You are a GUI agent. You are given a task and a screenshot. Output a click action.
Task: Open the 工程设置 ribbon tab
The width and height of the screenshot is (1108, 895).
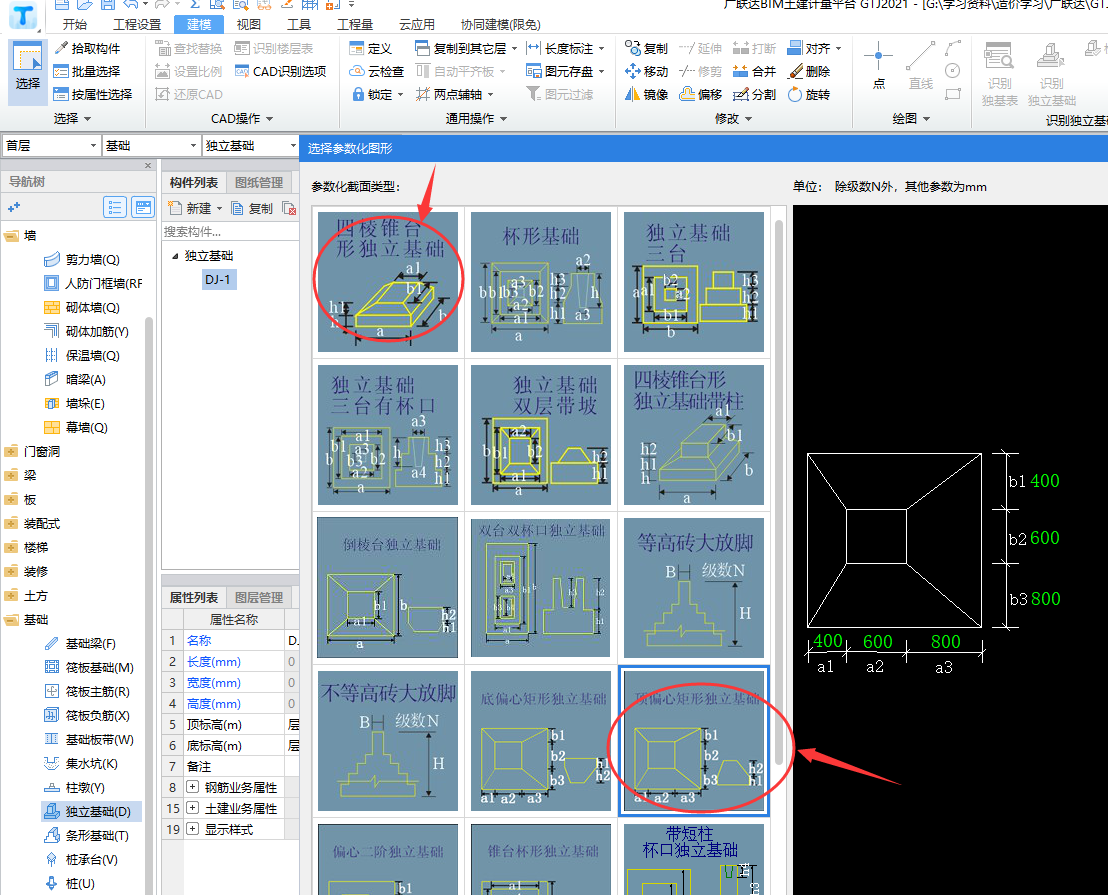[137, 25]
